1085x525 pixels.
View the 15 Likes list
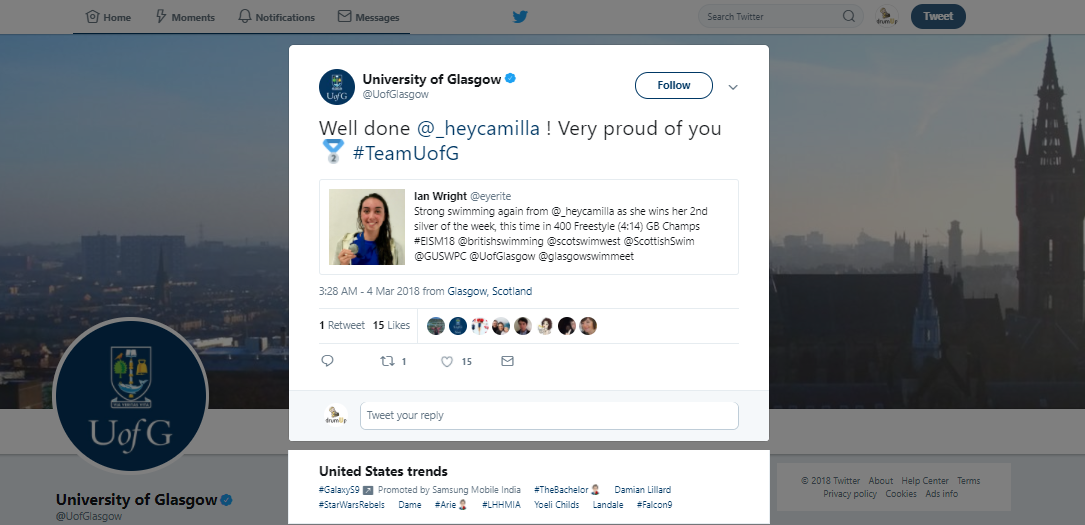[x=391, y=325]
